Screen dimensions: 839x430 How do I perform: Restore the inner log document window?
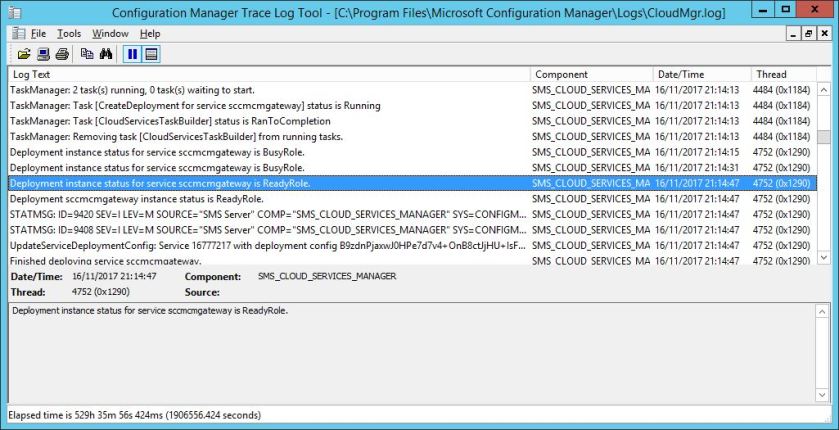point(809,34)
